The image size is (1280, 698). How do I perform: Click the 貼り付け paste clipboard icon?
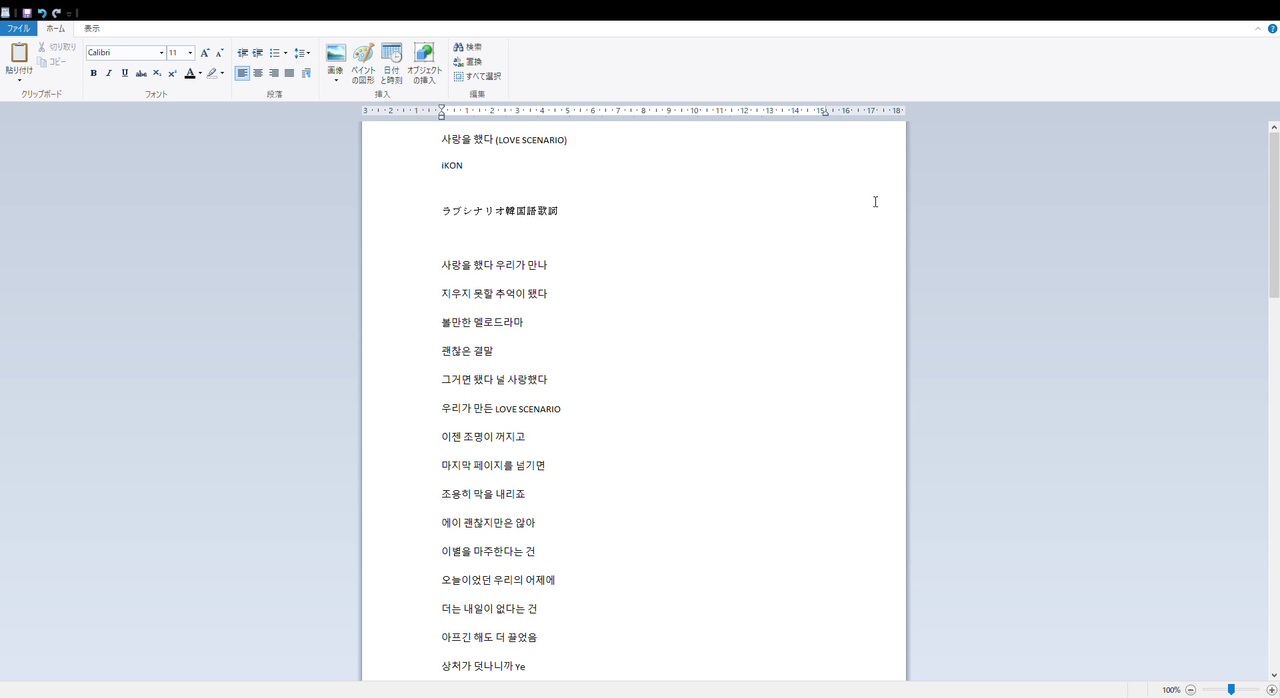pyautogui.click(x=19, y=53)
